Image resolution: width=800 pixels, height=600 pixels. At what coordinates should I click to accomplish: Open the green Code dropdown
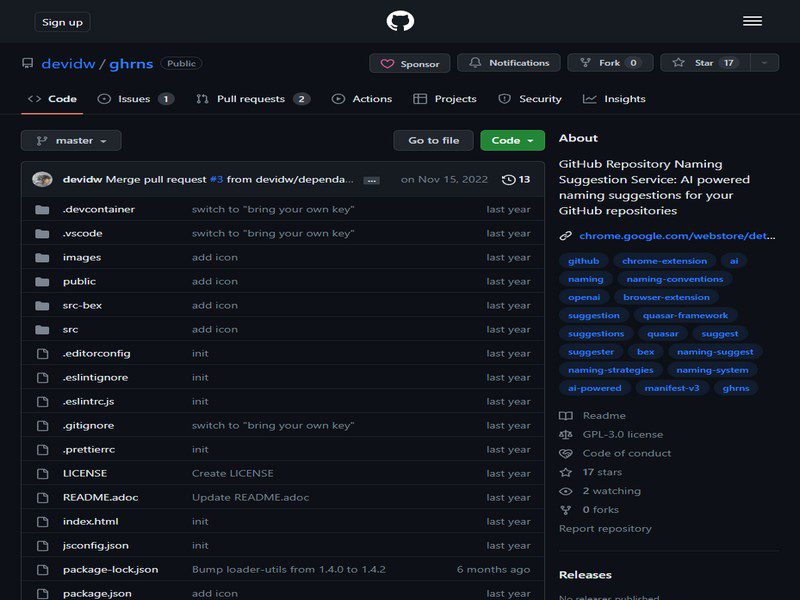513,140
